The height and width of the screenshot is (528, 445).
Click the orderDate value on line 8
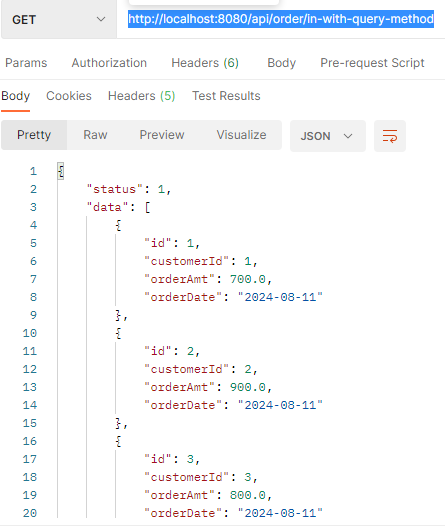pos(280,297)
